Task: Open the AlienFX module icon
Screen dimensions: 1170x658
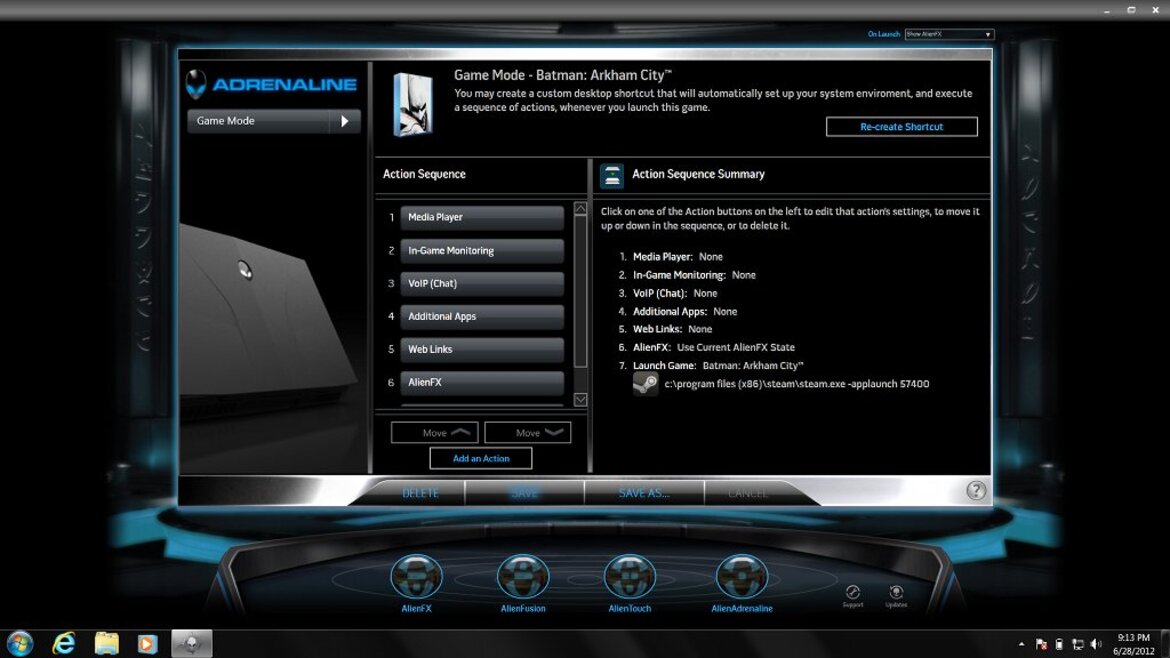Action: [x=416, y=577]
